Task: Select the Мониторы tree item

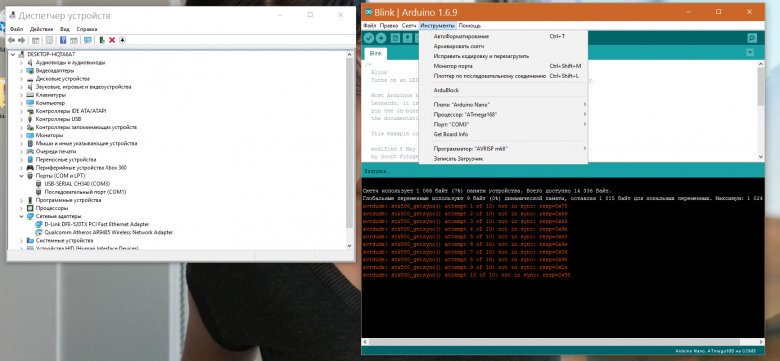Action: (49, 135)
